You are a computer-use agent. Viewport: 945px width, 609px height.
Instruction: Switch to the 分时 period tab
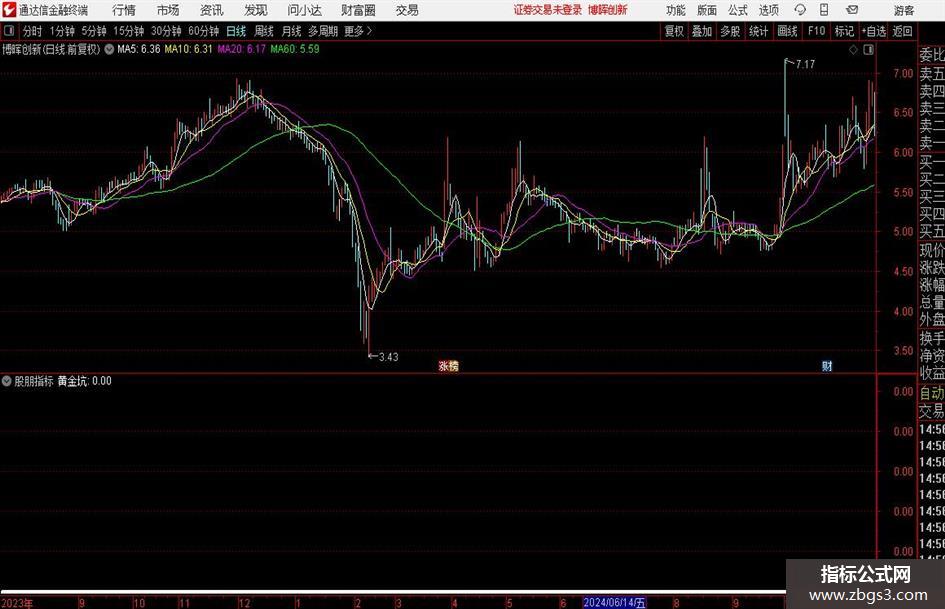coord(33,31)
